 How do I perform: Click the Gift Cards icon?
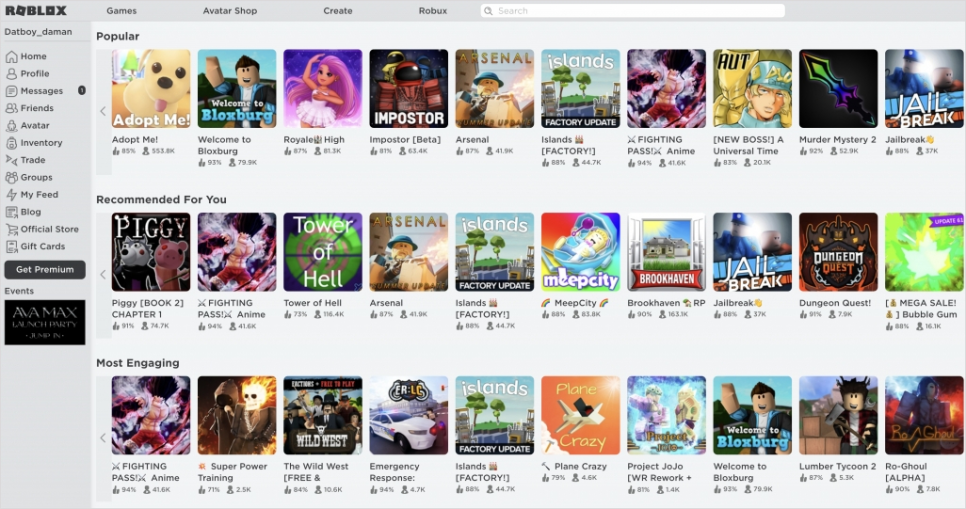click(x=11, y=246)
